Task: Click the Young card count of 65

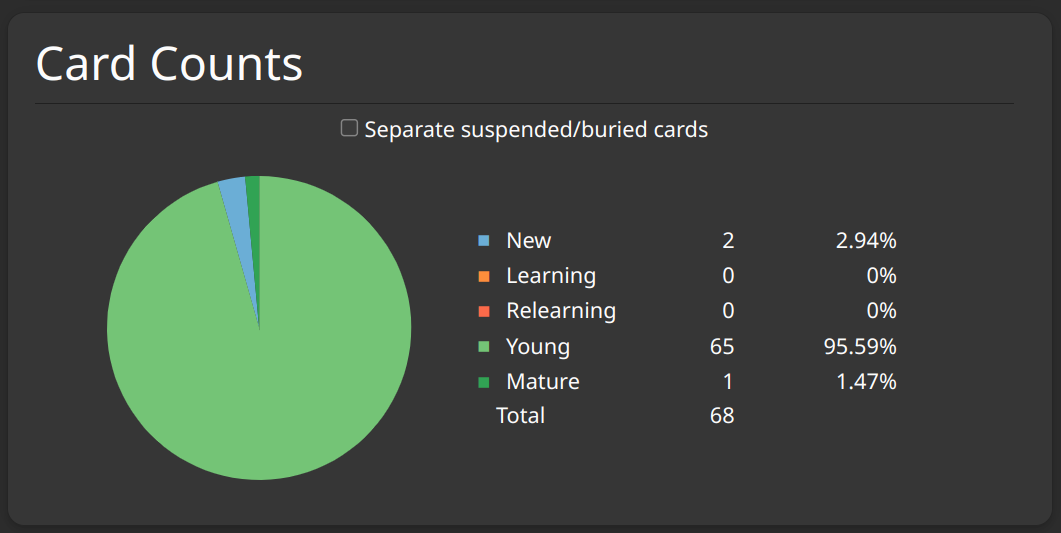Action: (x=722, y=347)
